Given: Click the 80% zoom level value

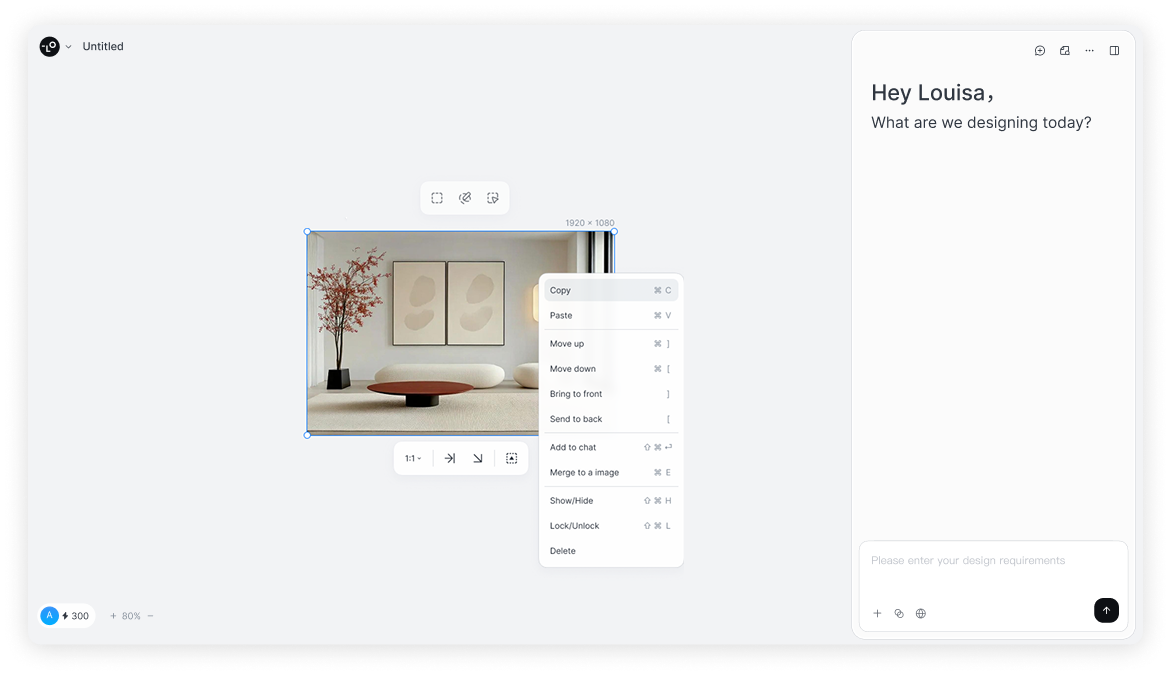Looking at the screenshot, I should 131,616.
